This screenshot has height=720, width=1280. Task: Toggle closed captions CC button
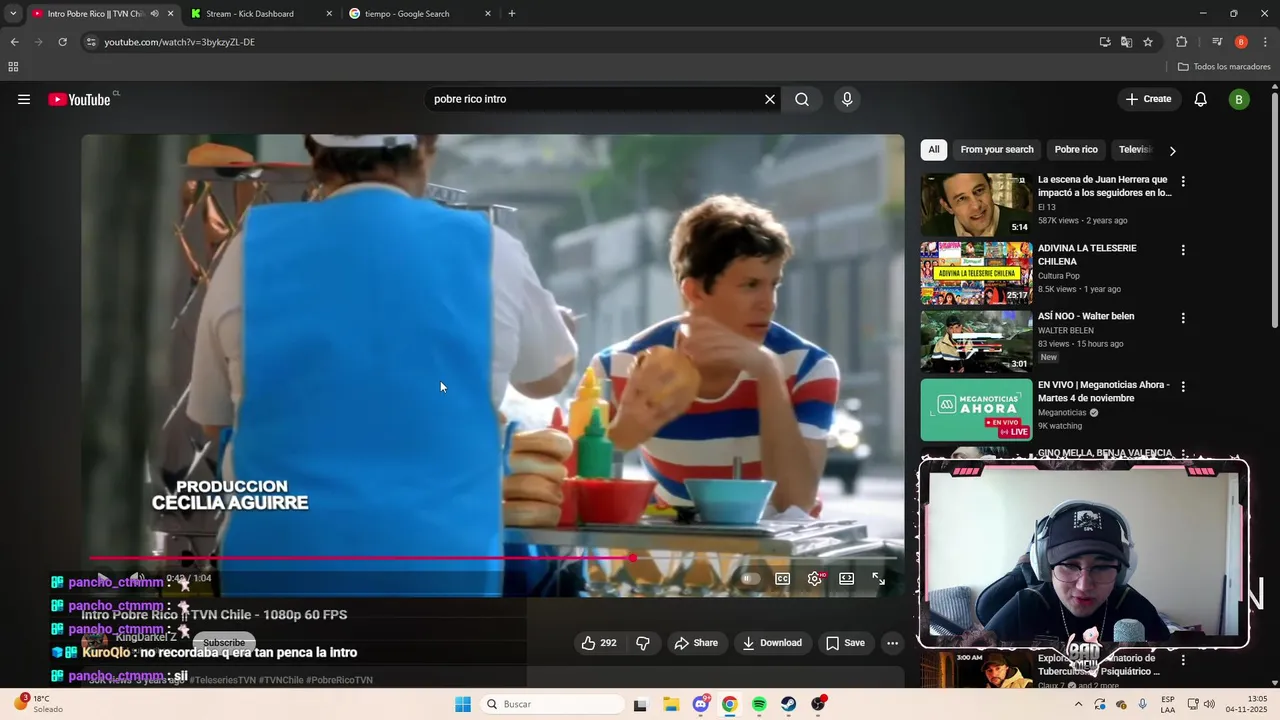782,578
